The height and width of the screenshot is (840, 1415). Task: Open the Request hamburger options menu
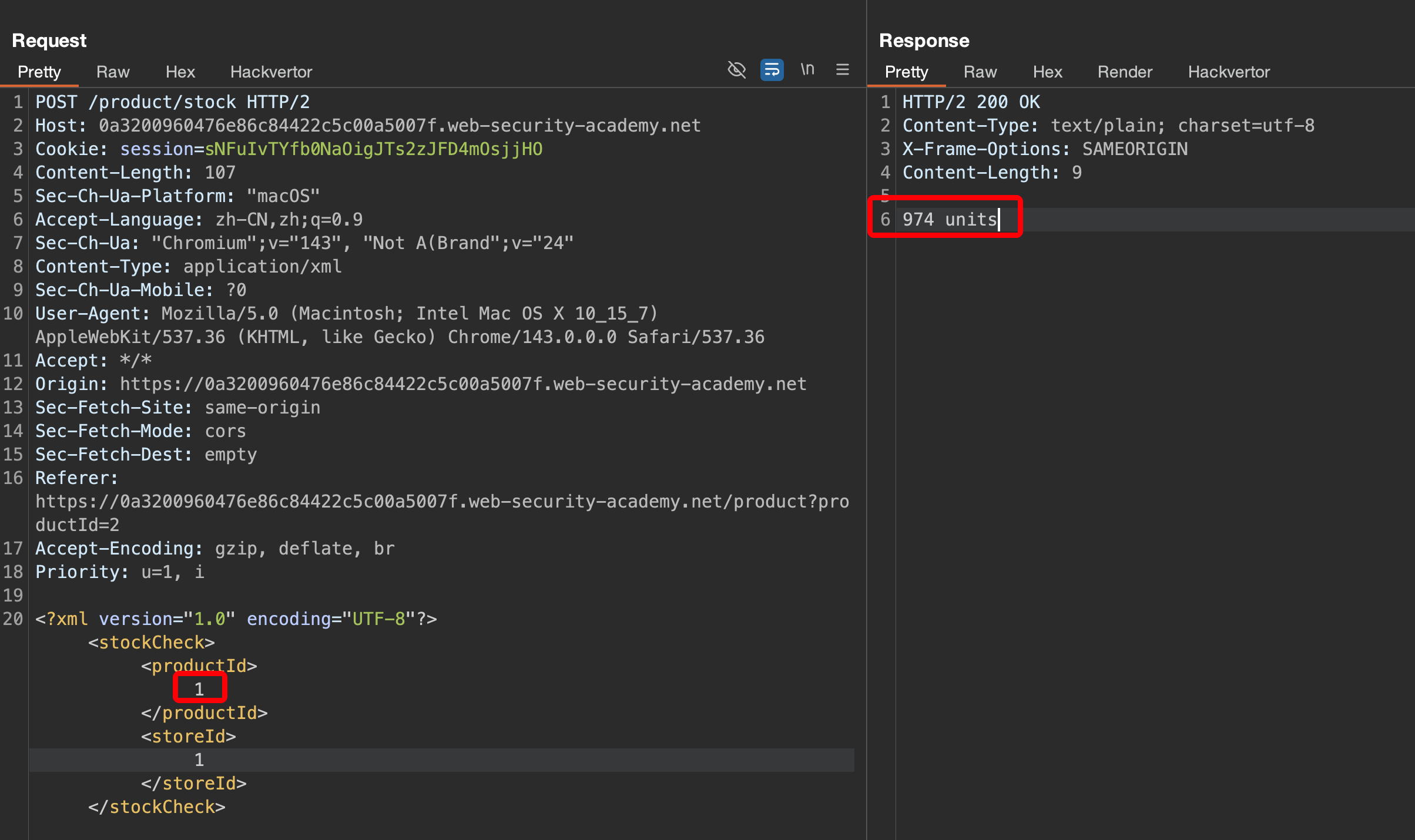point(843,70)
